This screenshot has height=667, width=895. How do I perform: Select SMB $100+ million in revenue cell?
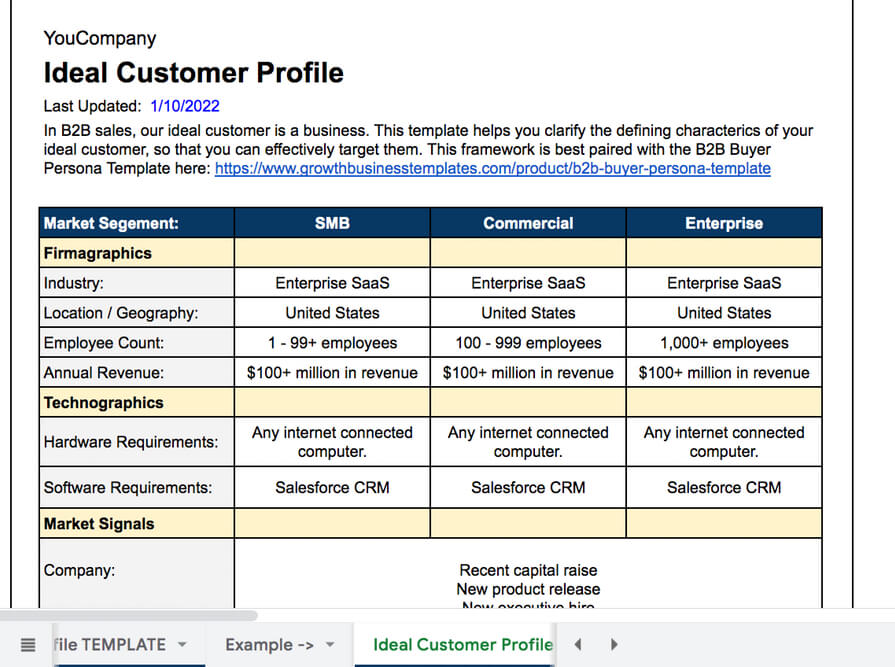coord(332,373)
